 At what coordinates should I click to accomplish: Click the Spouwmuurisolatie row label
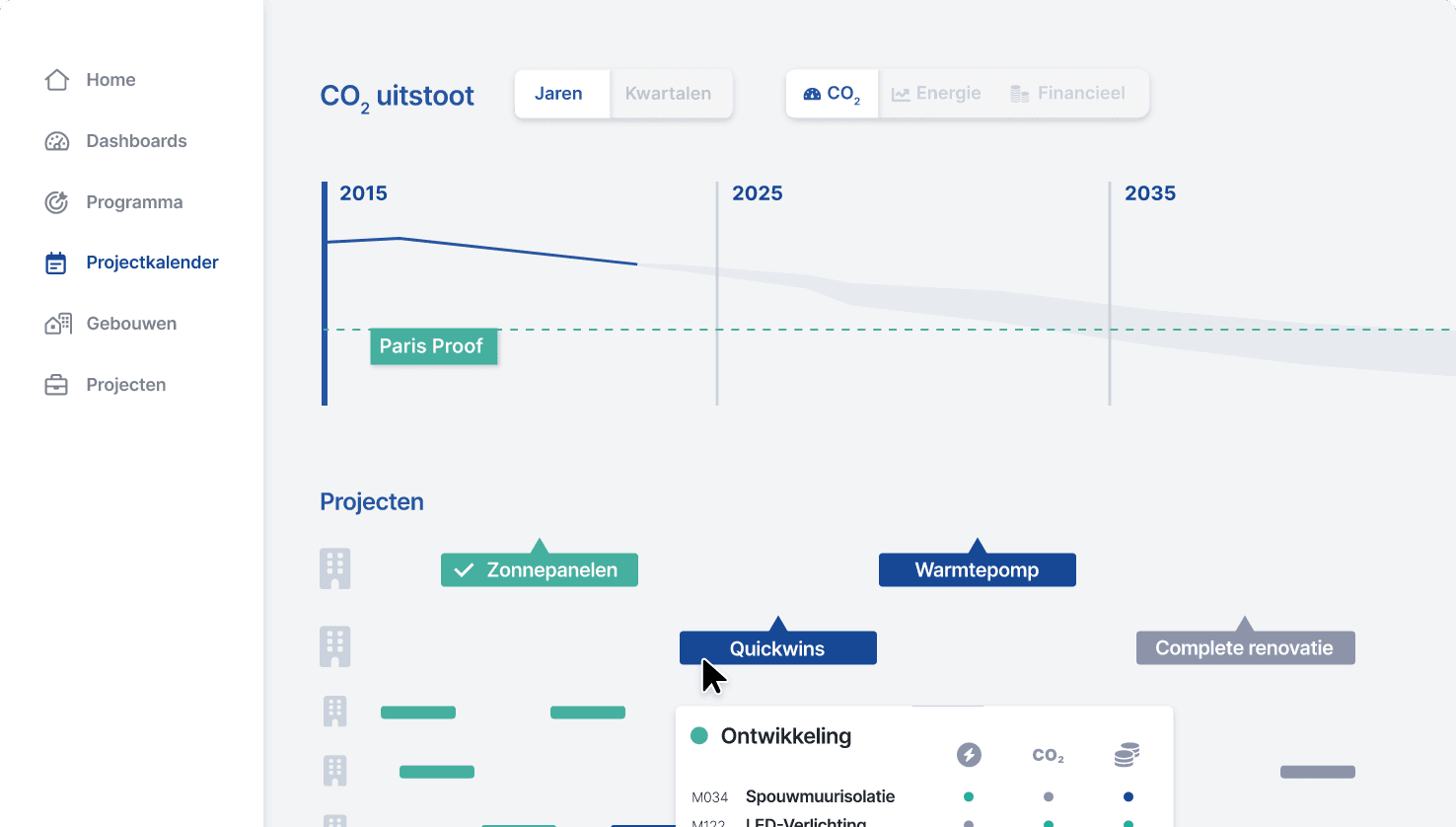(821, 796)
